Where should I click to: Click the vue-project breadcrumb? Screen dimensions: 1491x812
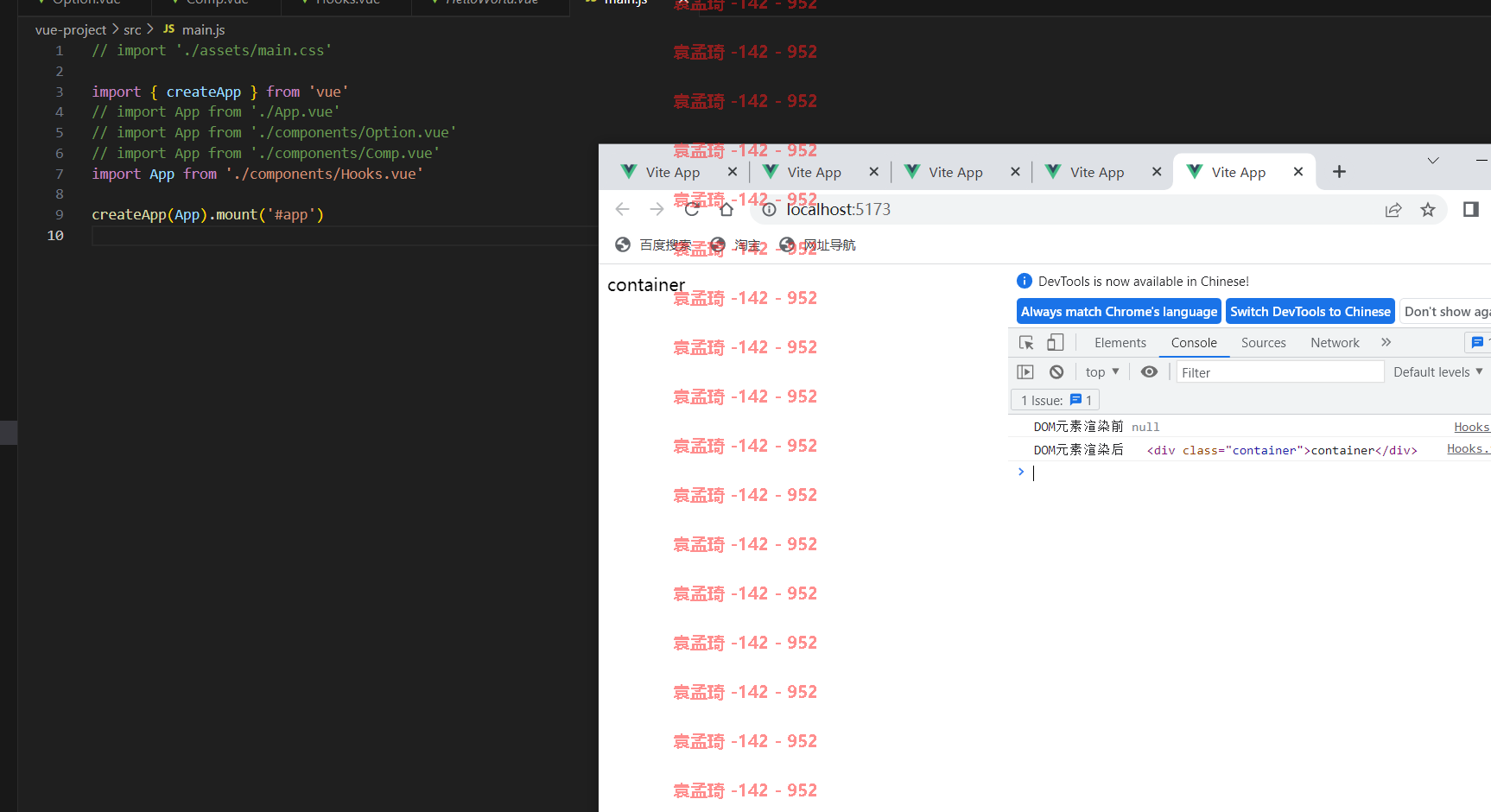pyautogui.click(x=71, y=29)
